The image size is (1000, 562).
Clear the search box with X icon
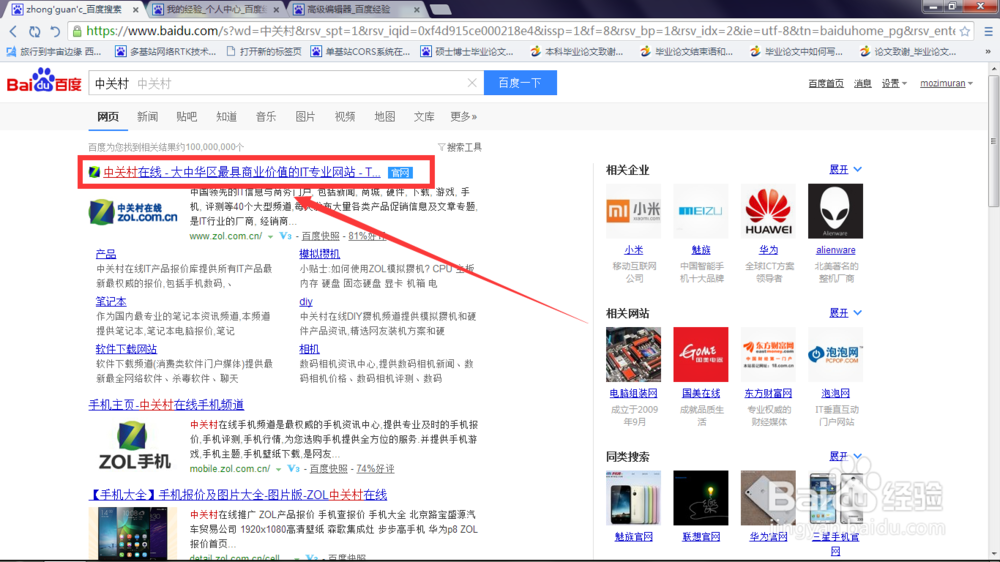pos(472,83)
